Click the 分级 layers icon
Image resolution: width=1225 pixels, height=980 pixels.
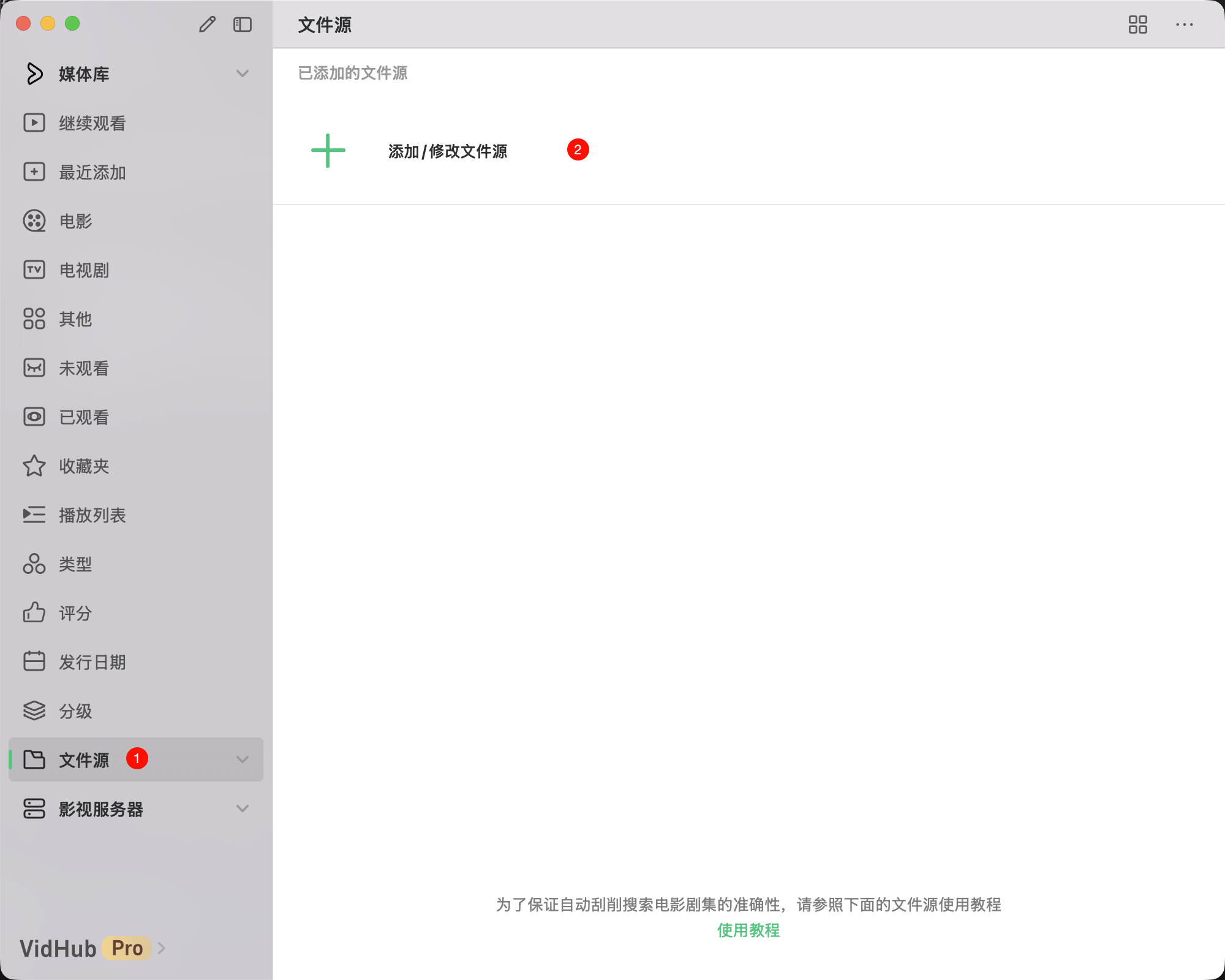click(x=34, y=711)
